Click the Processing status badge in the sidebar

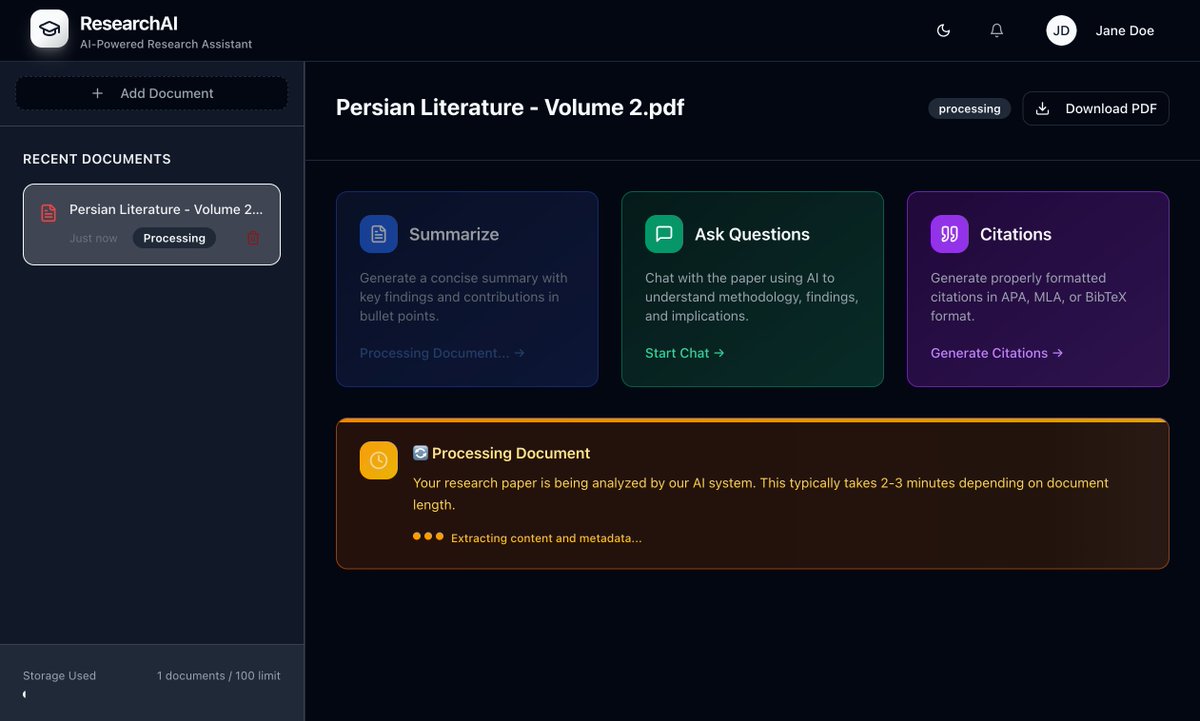[x=174, y=238]
